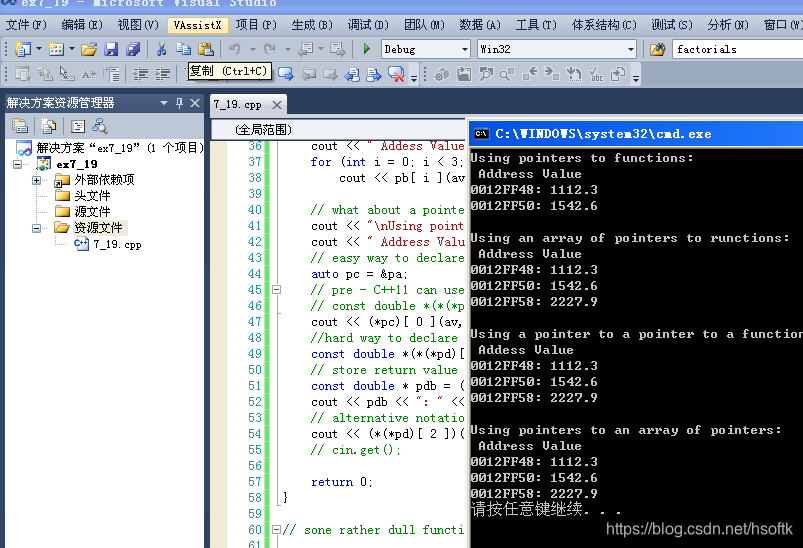The width and height of the screenshot is (803, 548).
Task: Click the Find in Files binoculars icon
Action: 658,49
